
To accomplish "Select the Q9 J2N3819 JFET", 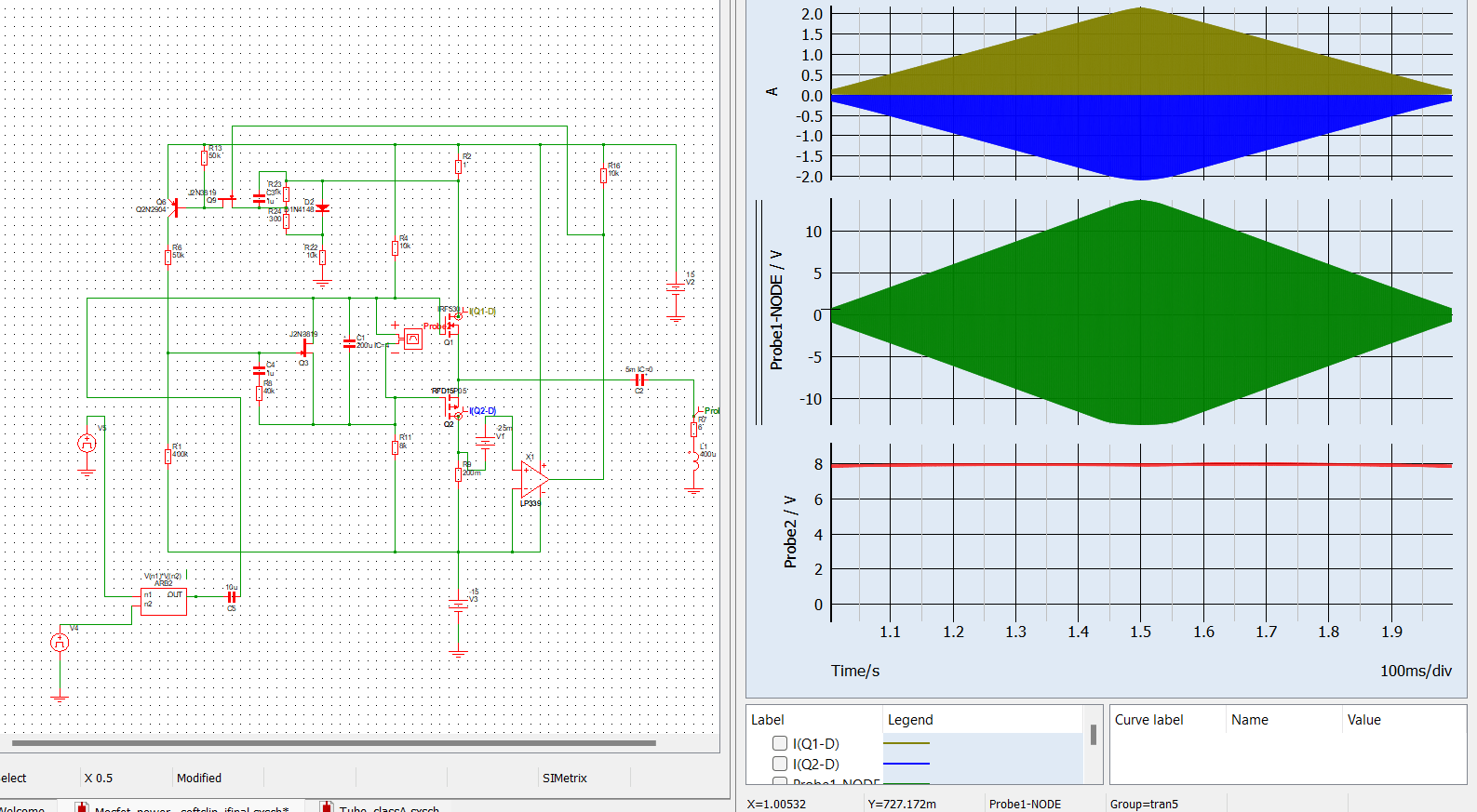I will (228, 199).
